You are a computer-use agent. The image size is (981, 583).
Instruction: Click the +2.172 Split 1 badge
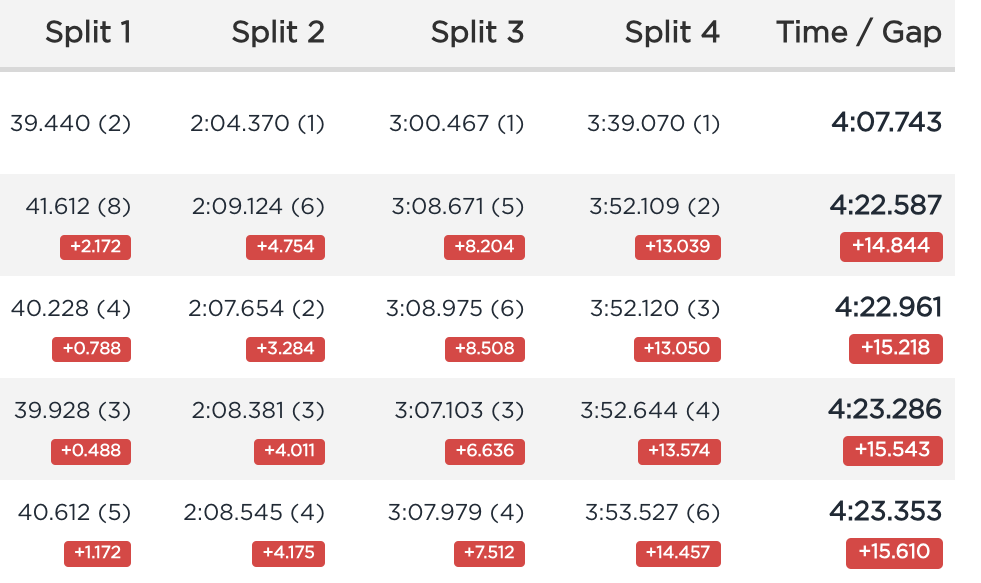click(x=95, y=247)
